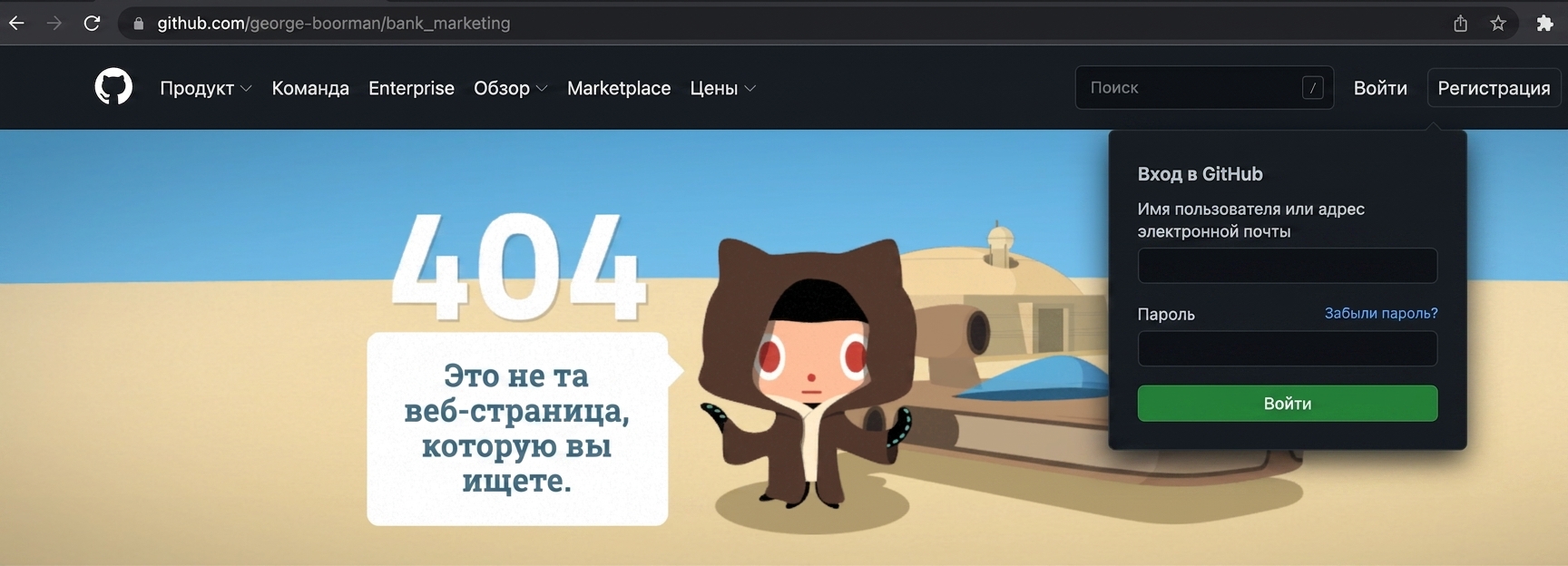The width and height of the screenshot is (1568, 566).
Task: Click the large 404 heading
Action: click(518, 268)
